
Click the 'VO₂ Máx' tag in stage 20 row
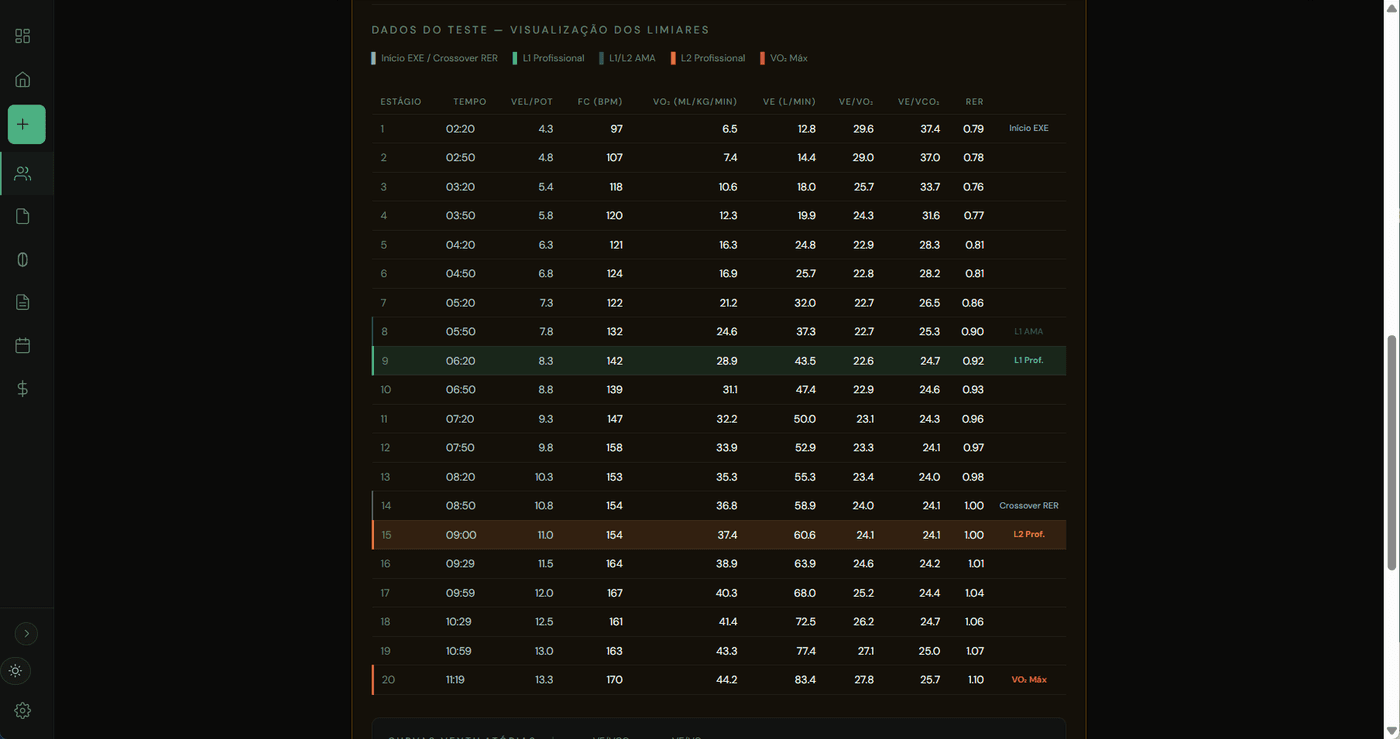1029,680
